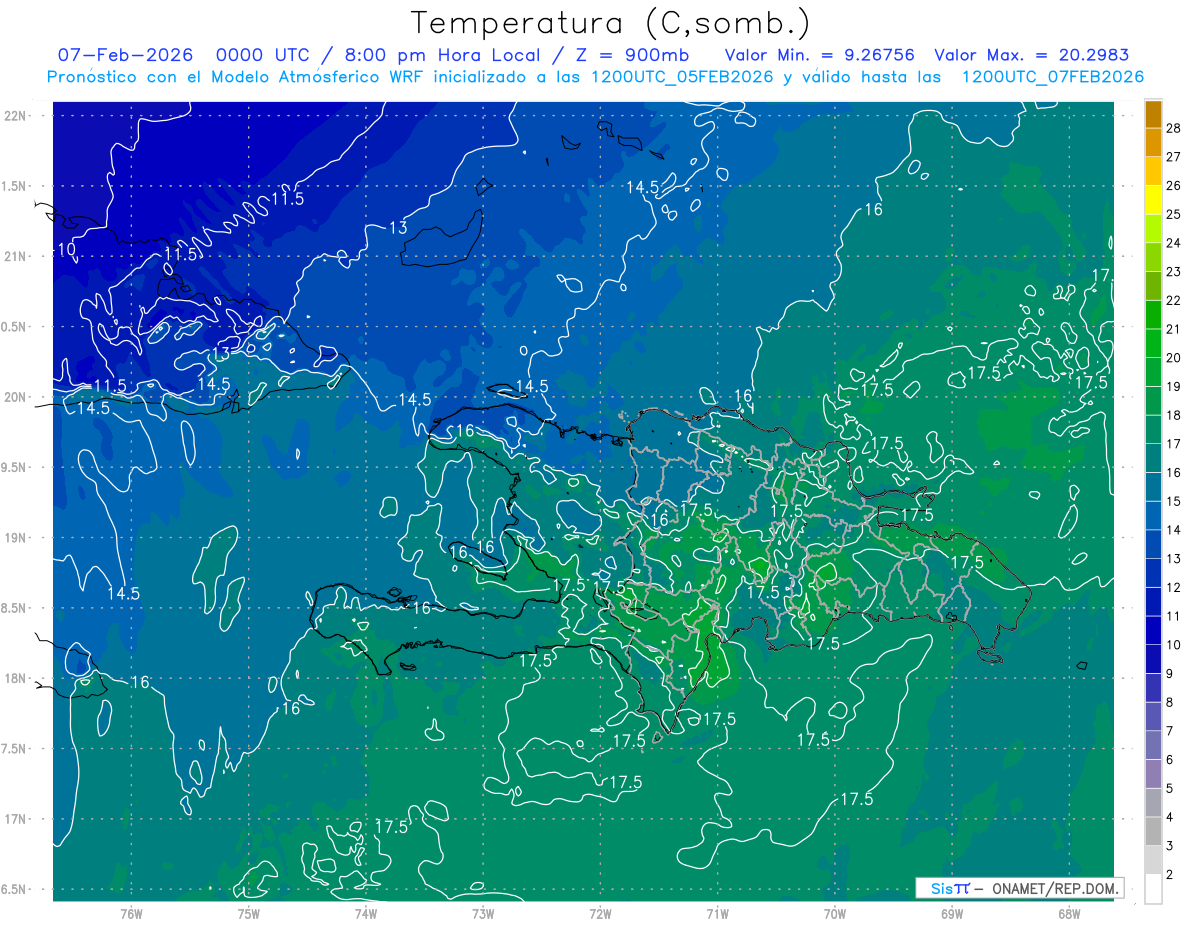
Task: Click the lilac swatch between 5 and 6
Action: pyautogui.click(x=1153, y=774)
